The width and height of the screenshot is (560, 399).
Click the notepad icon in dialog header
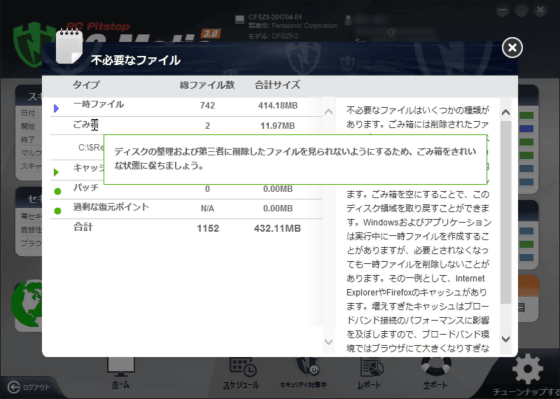pos(69,47)
